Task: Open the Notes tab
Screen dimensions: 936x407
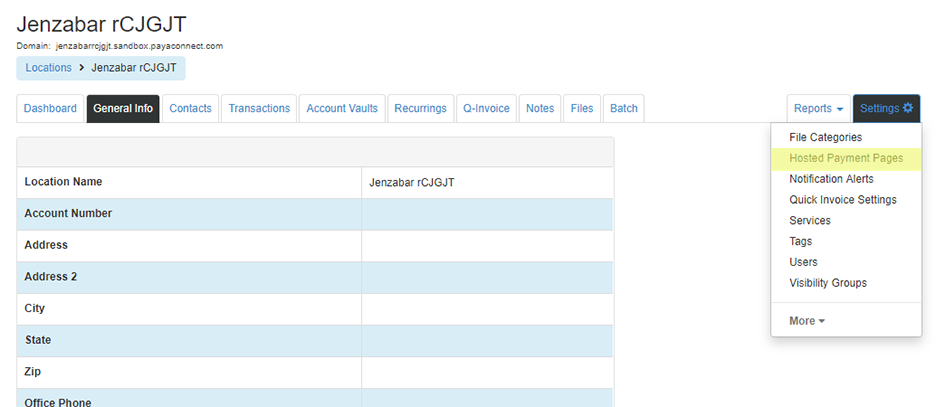Action: [x=540, y=109]
